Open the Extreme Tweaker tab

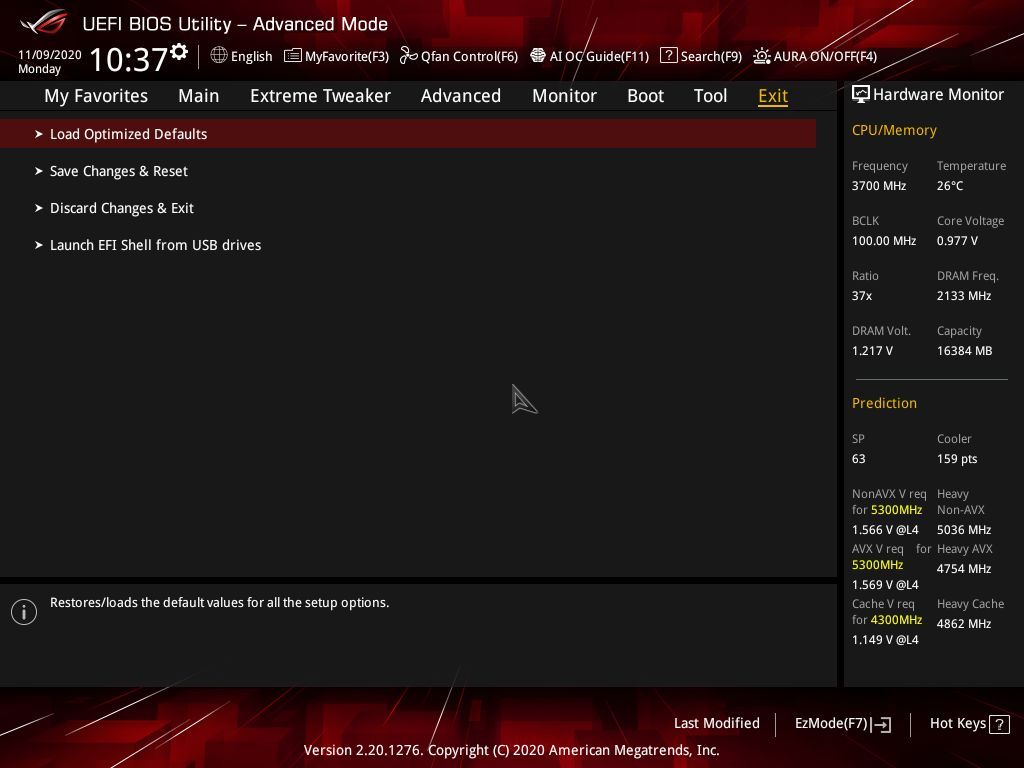tap(320, 96)
